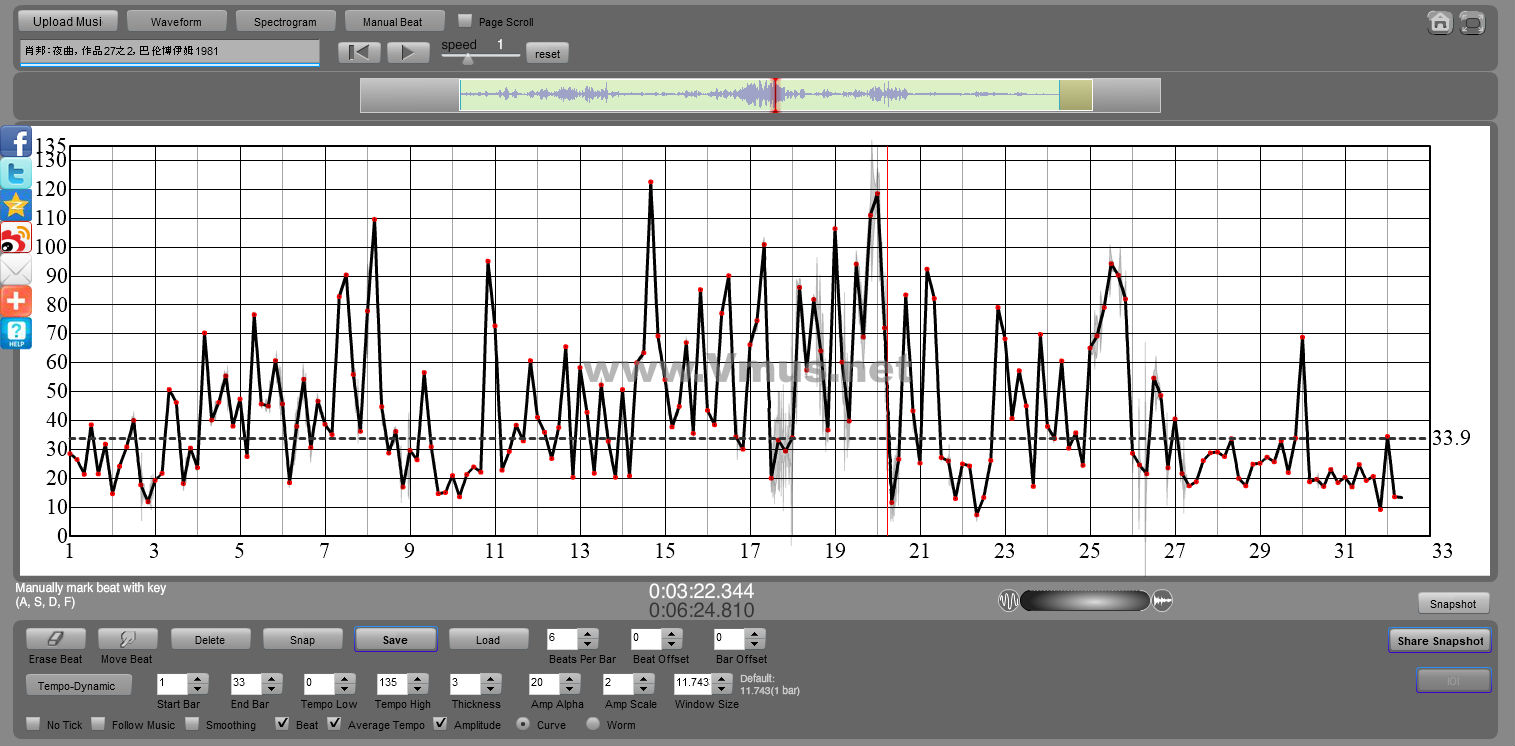
Task: Decrease the Tempo High value
Action: pyautogui.click(x=417, y=689)
